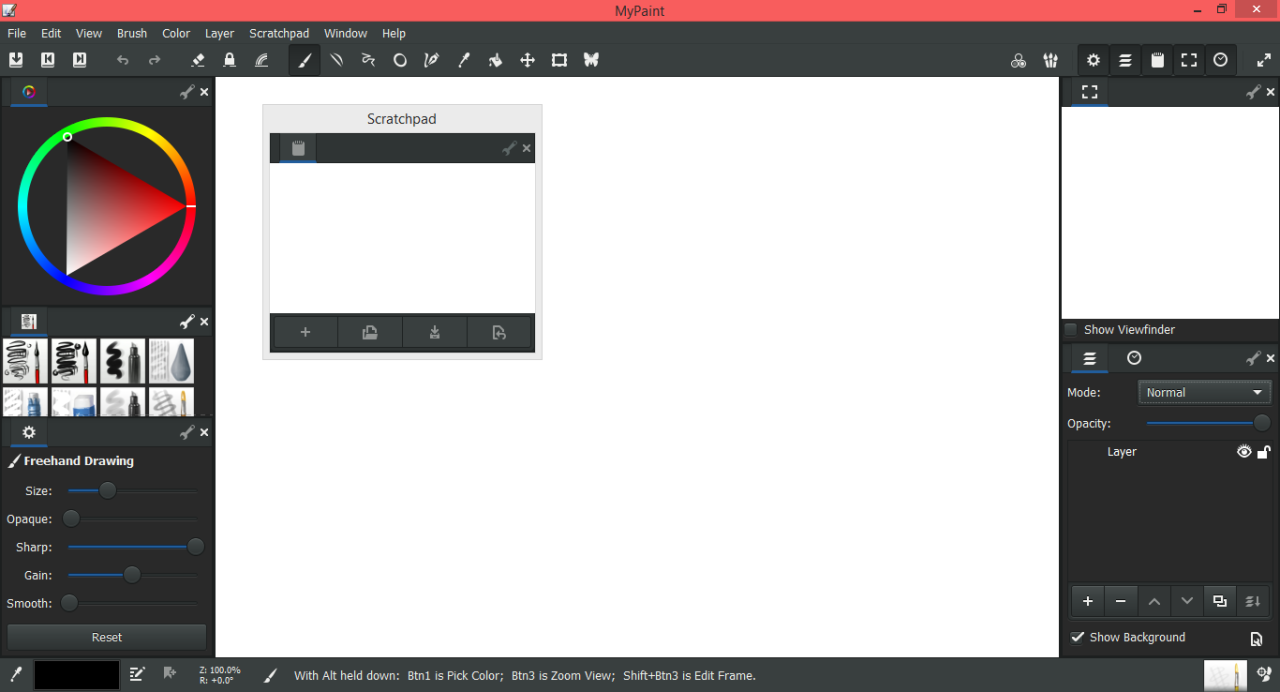Toggle fullscreen with the expand arrows icon
This screenshot has height=692, width=1280.
click(x=1264, y=60)
